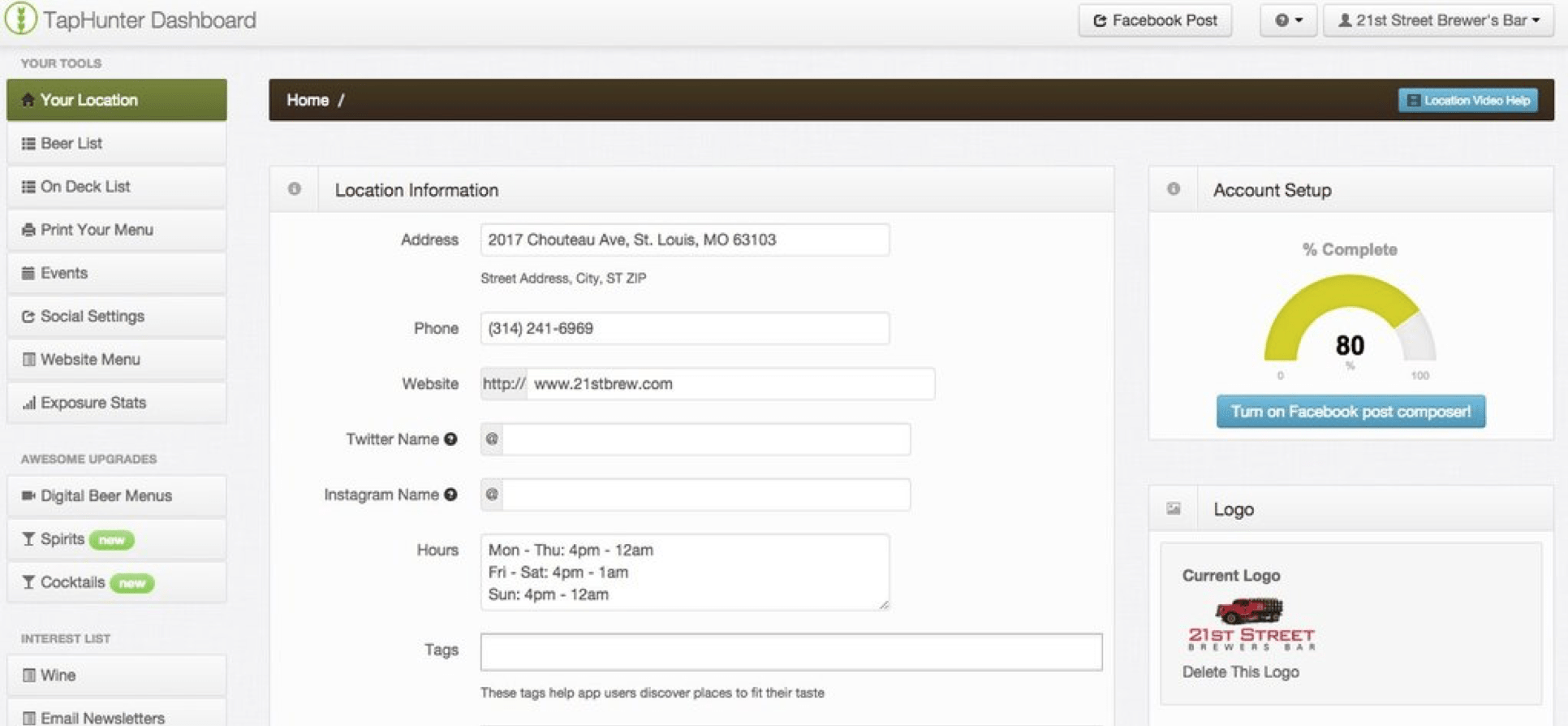Click Turn on Facebook post composer button
The image size is (1568, 726).
click(1350, 412)
